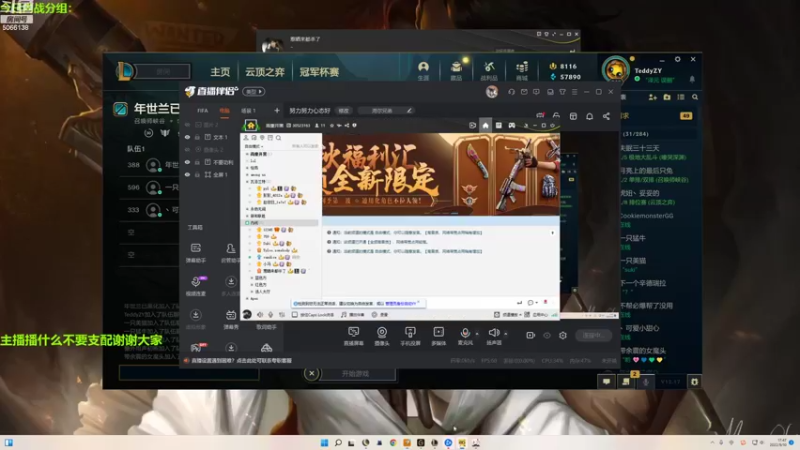Screen dimensions: 800x450
Task: Open the 自由模式 mode dropdown in YY
Action: pyautogui.click(x=254, y=146)
